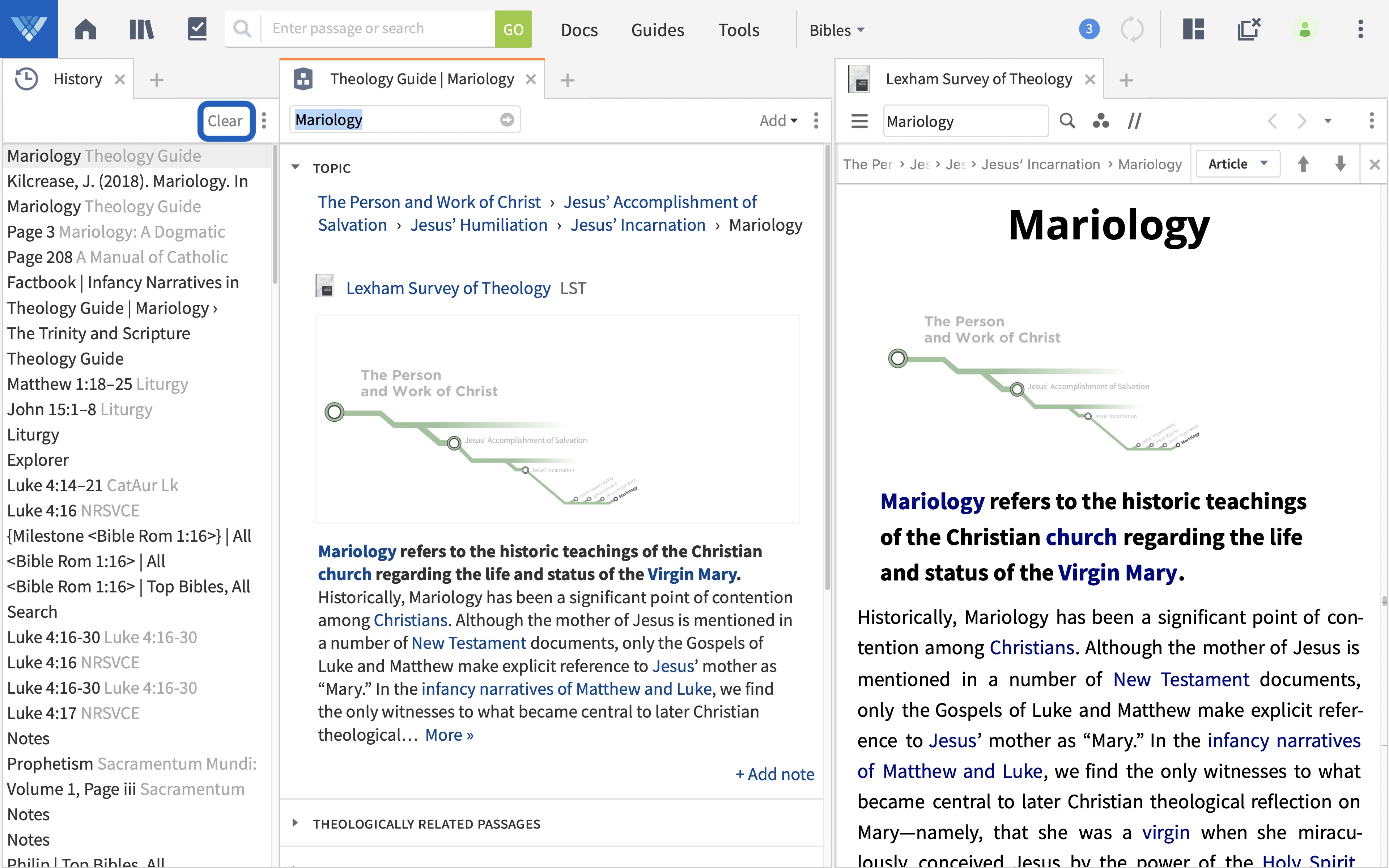
Task: Open the Jesus' Humiliation breadcrumb link
Action: pyautogui.click(x=479, y=225)
